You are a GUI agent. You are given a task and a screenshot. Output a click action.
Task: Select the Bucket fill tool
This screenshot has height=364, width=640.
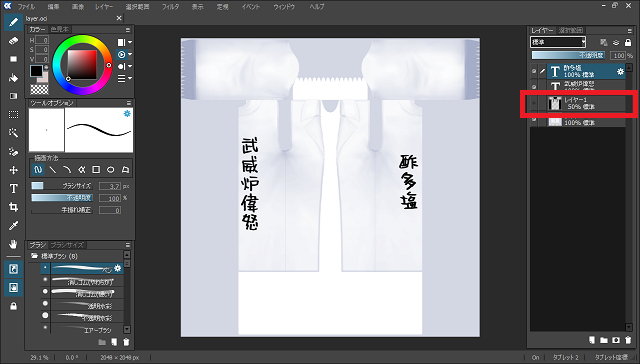pos(13,78)
